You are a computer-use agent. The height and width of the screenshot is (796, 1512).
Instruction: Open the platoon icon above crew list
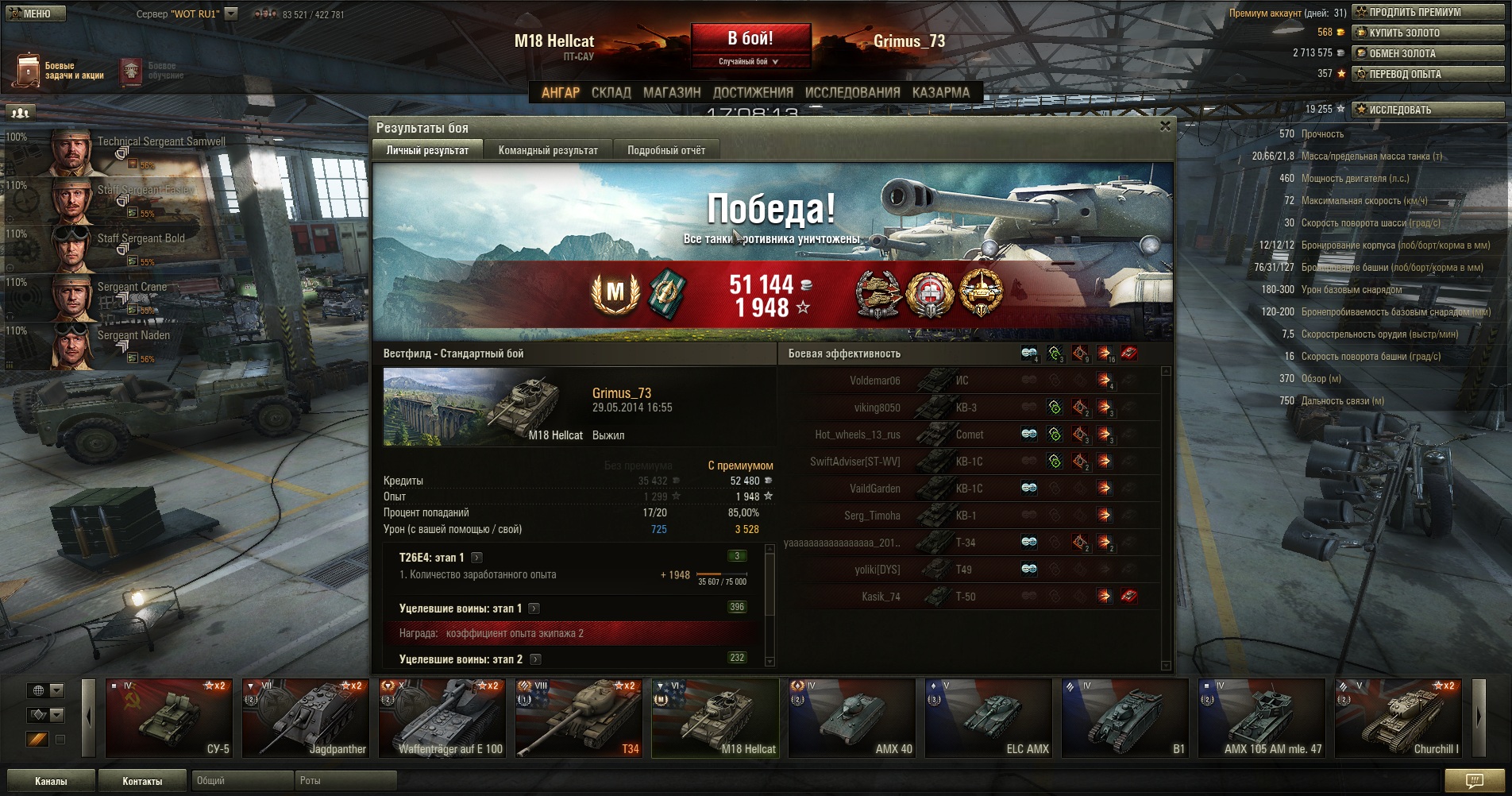click(x=21, y=112)
